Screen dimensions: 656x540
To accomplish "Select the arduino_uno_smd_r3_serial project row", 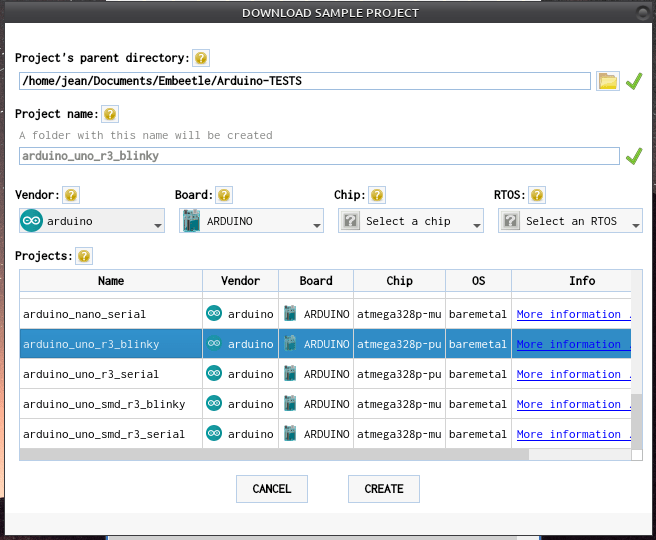I will (325, 434).
